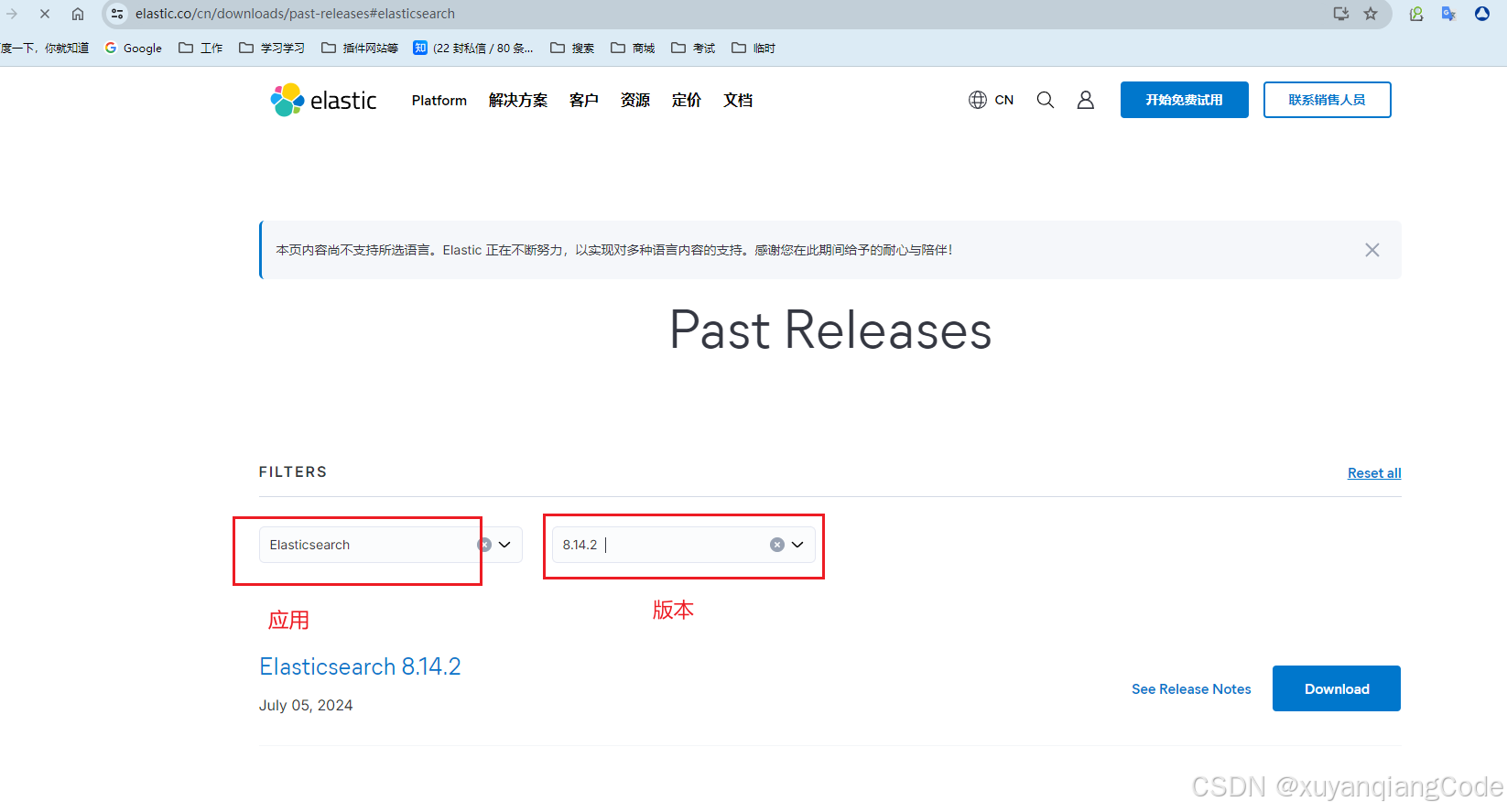
Task: Download Elasticsearch 8.14.2
Action: 1337,688
